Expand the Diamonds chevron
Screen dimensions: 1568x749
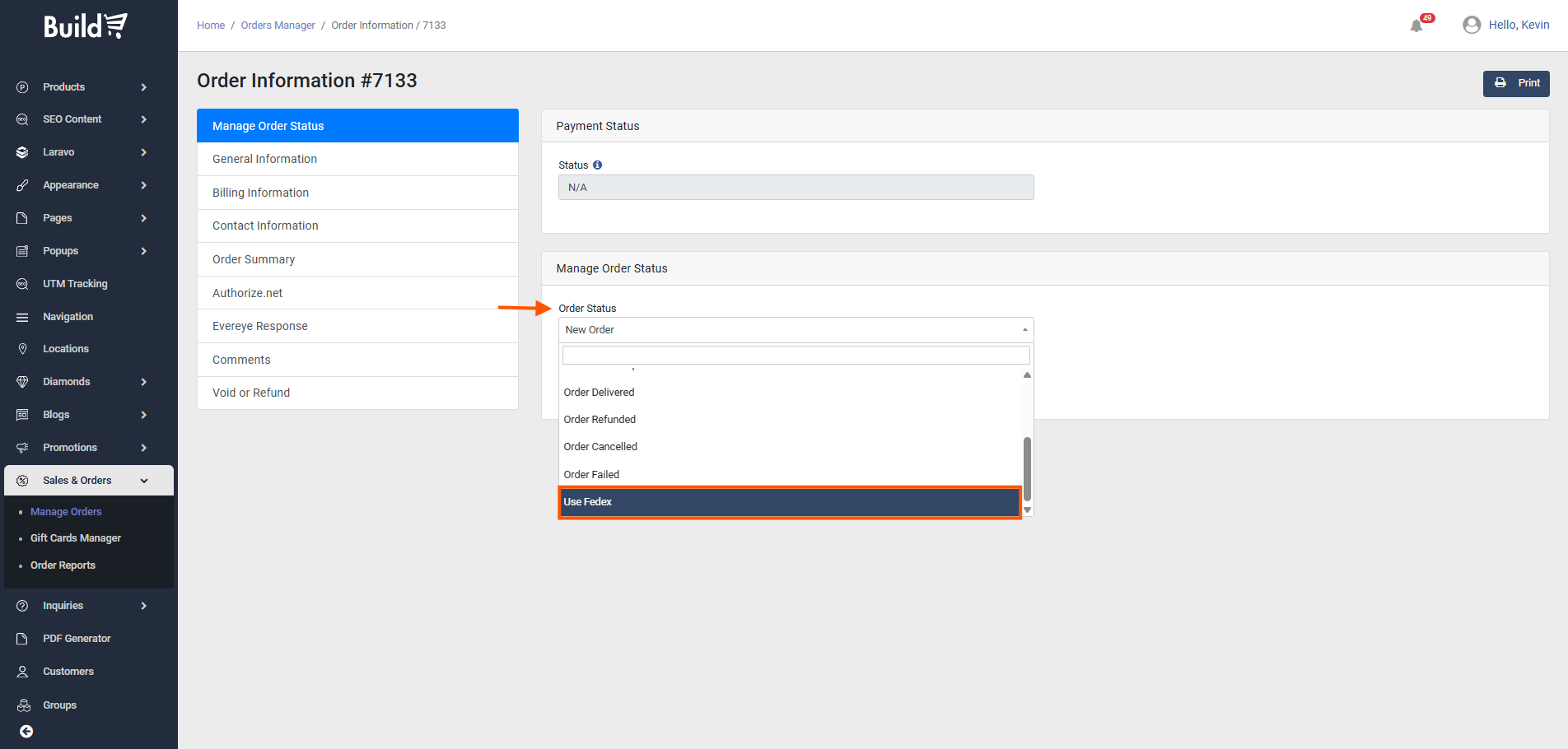144,382
